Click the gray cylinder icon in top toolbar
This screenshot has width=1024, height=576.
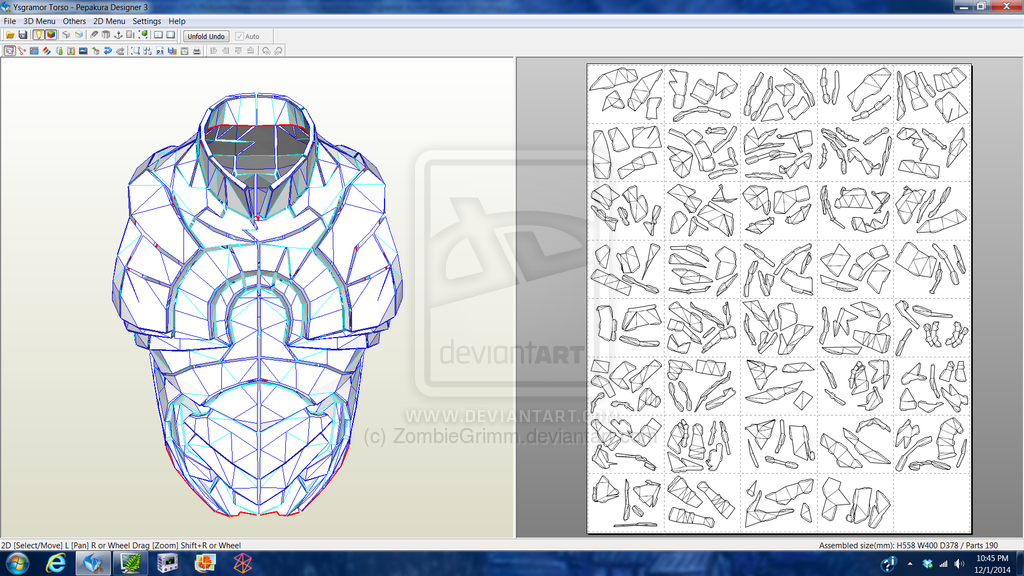[x=106, y=35]
